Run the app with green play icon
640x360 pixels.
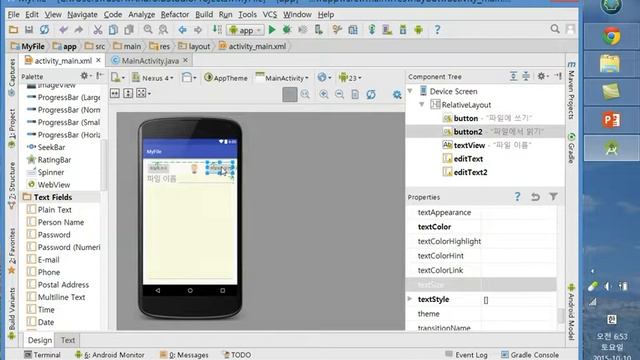[272, 30]
